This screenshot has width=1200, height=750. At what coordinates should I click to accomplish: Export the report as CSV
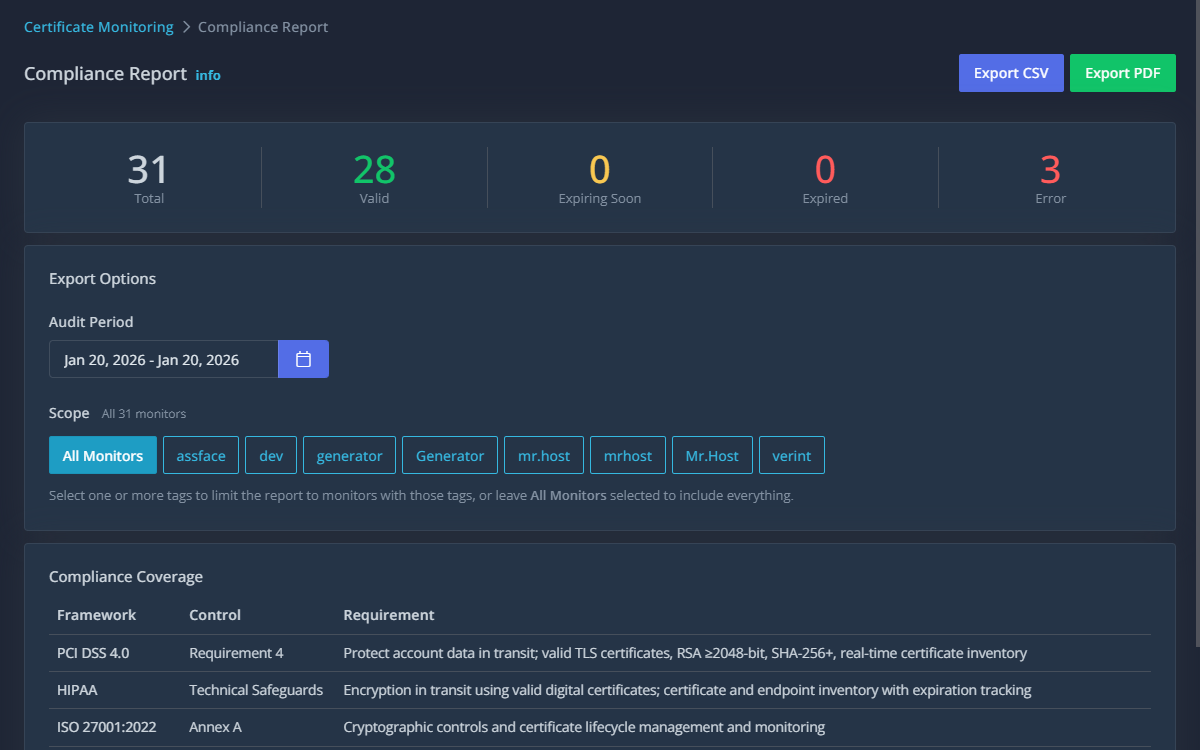(x=1011, y=72)
